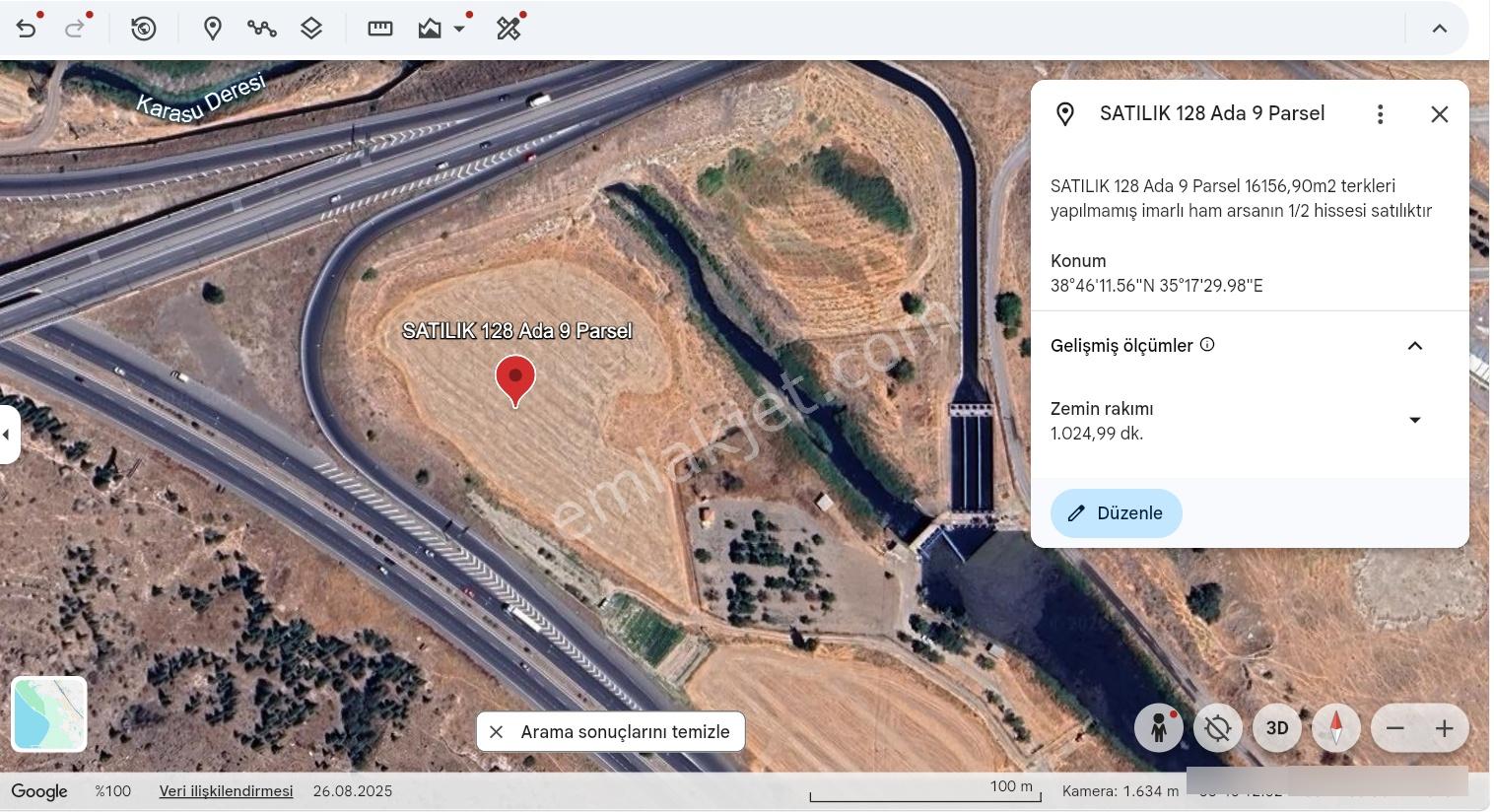Toggle the rotation lock icon
This screenshot has width=1494, height=812.
[1218, 728]
